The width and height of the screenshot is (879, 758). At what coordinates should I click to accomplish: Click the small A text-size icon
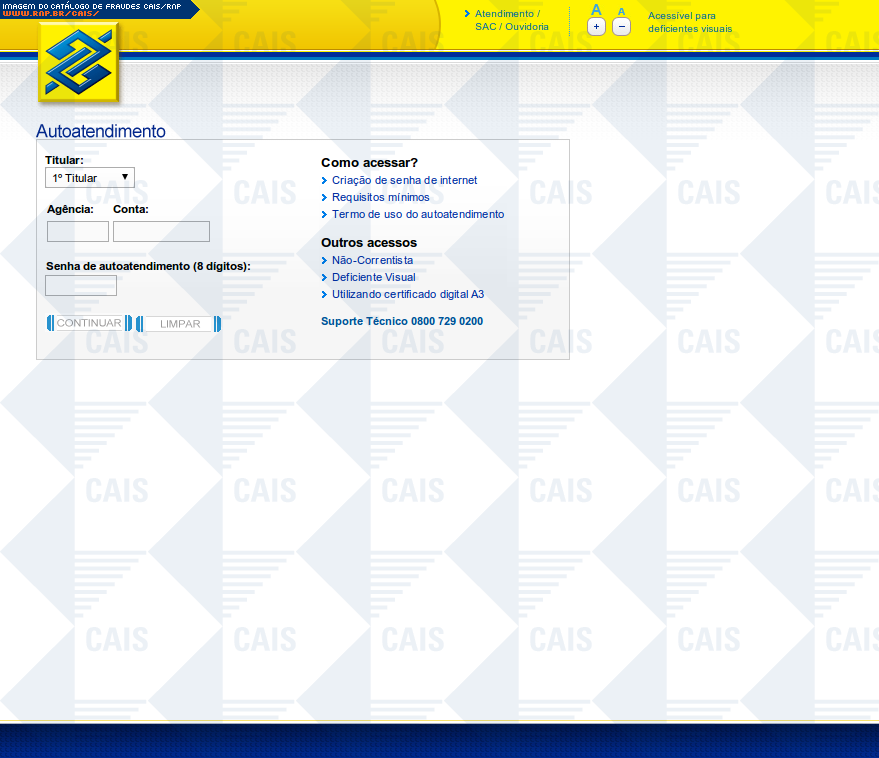[x=621, y=11]
